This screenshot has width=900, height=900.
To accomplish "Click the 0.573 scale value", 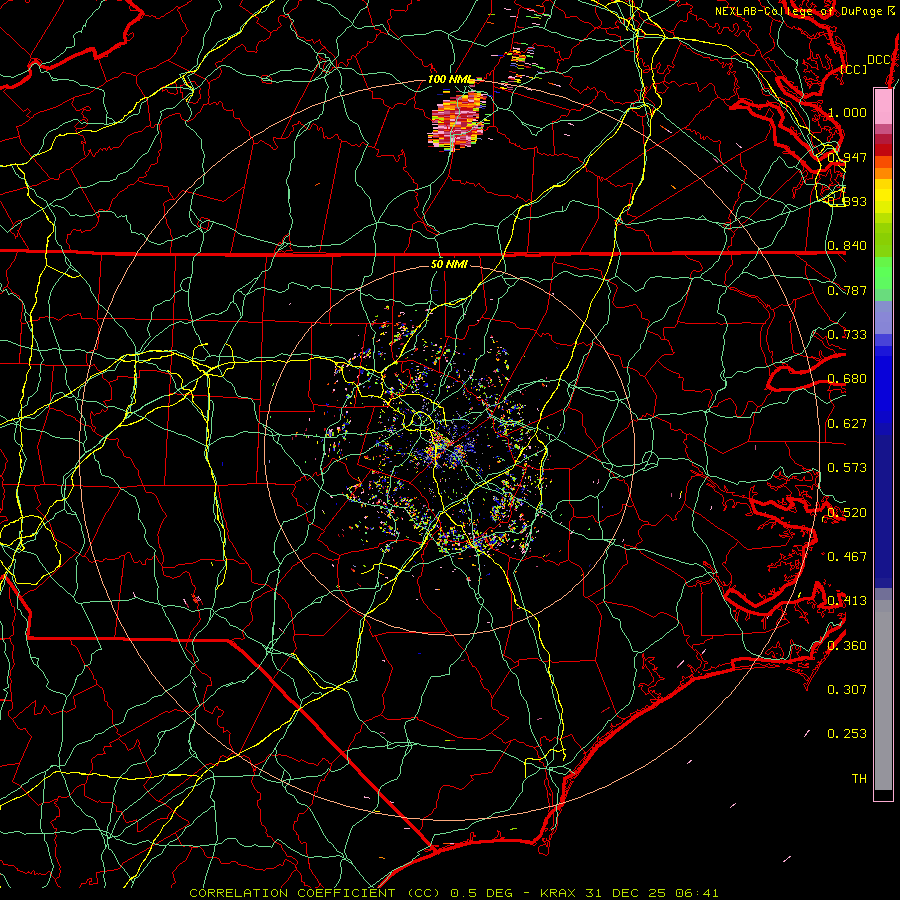I will click(x=847, y=468).
